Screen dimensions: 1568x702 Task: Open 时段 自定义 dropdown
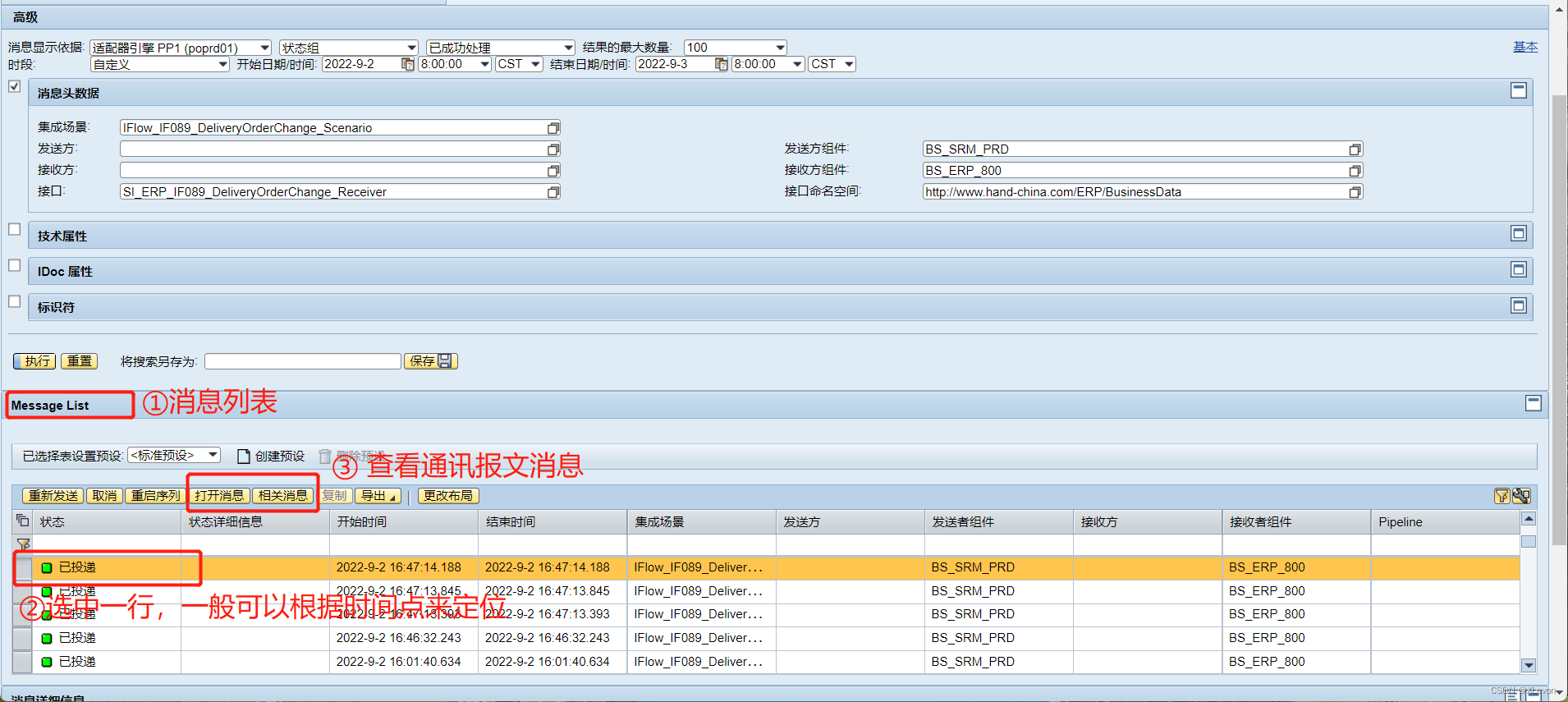(222, 64)
